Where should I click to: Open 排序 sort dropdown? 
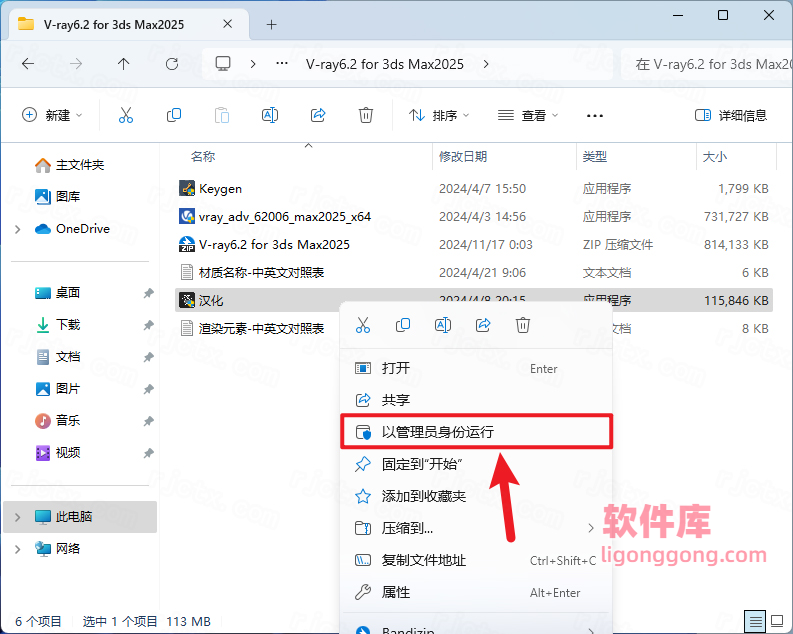point(439,115)
